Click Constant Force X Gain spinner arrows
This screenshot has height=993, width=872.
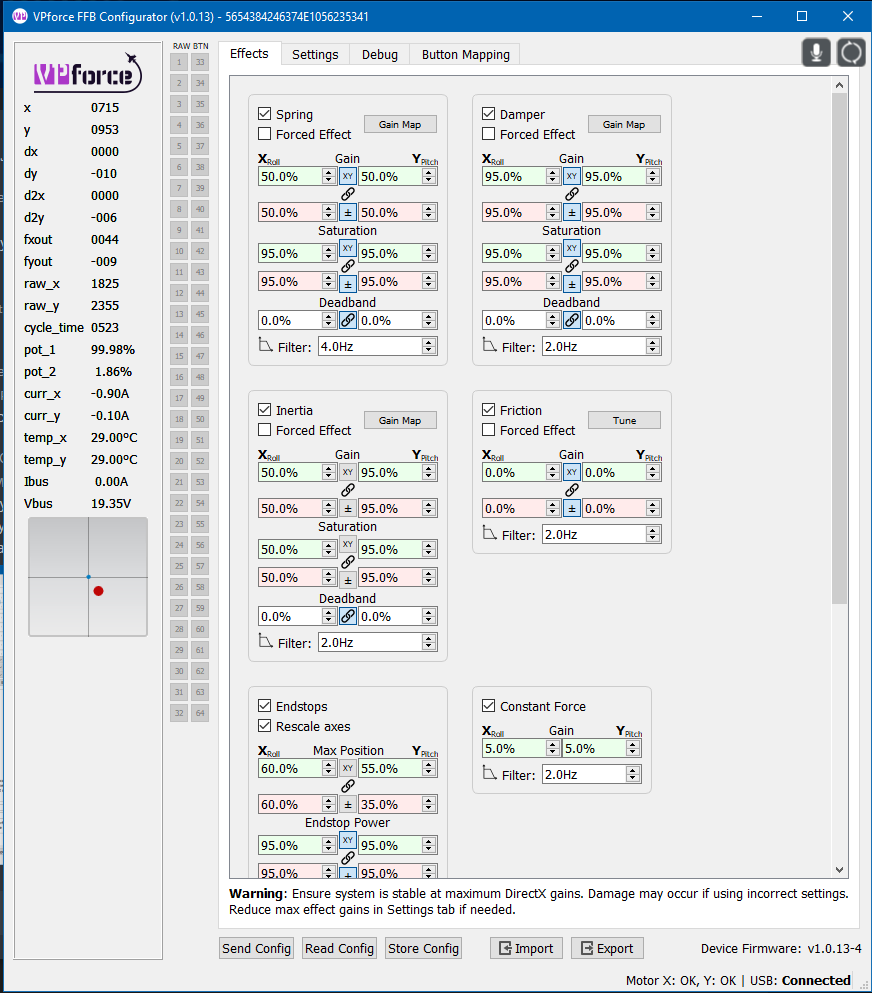tap(553, 748)
